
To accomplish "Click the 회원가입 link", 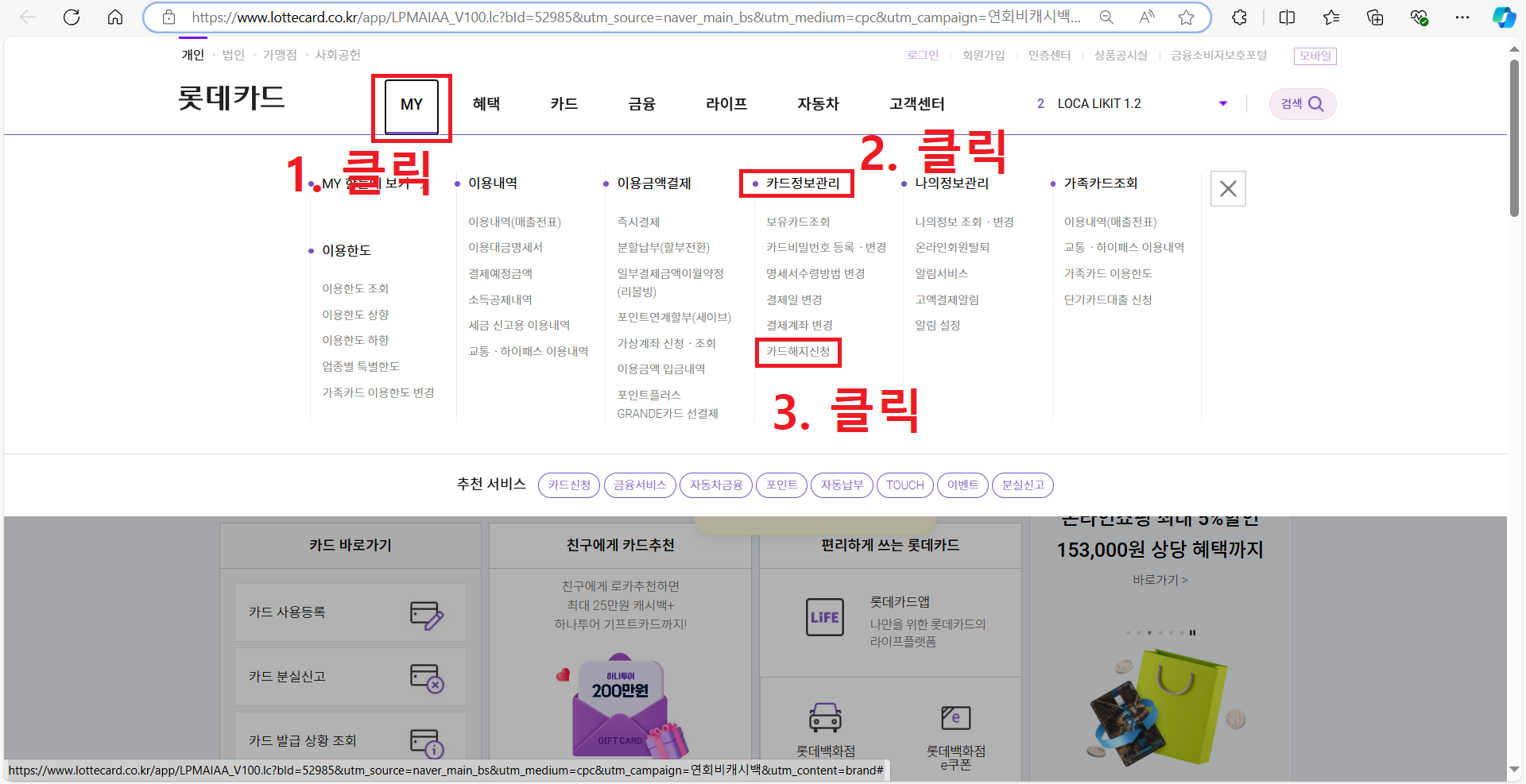I will [983, 55].
